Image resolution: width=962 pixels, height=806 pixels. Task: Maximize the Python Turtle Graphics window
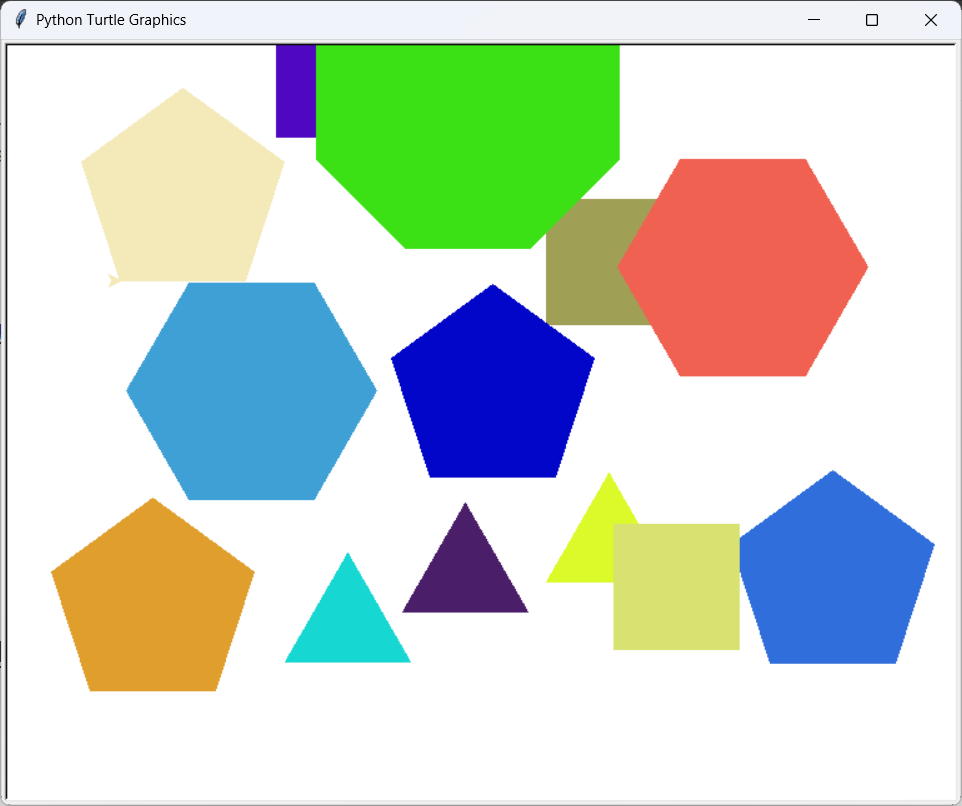pos(871,20)
